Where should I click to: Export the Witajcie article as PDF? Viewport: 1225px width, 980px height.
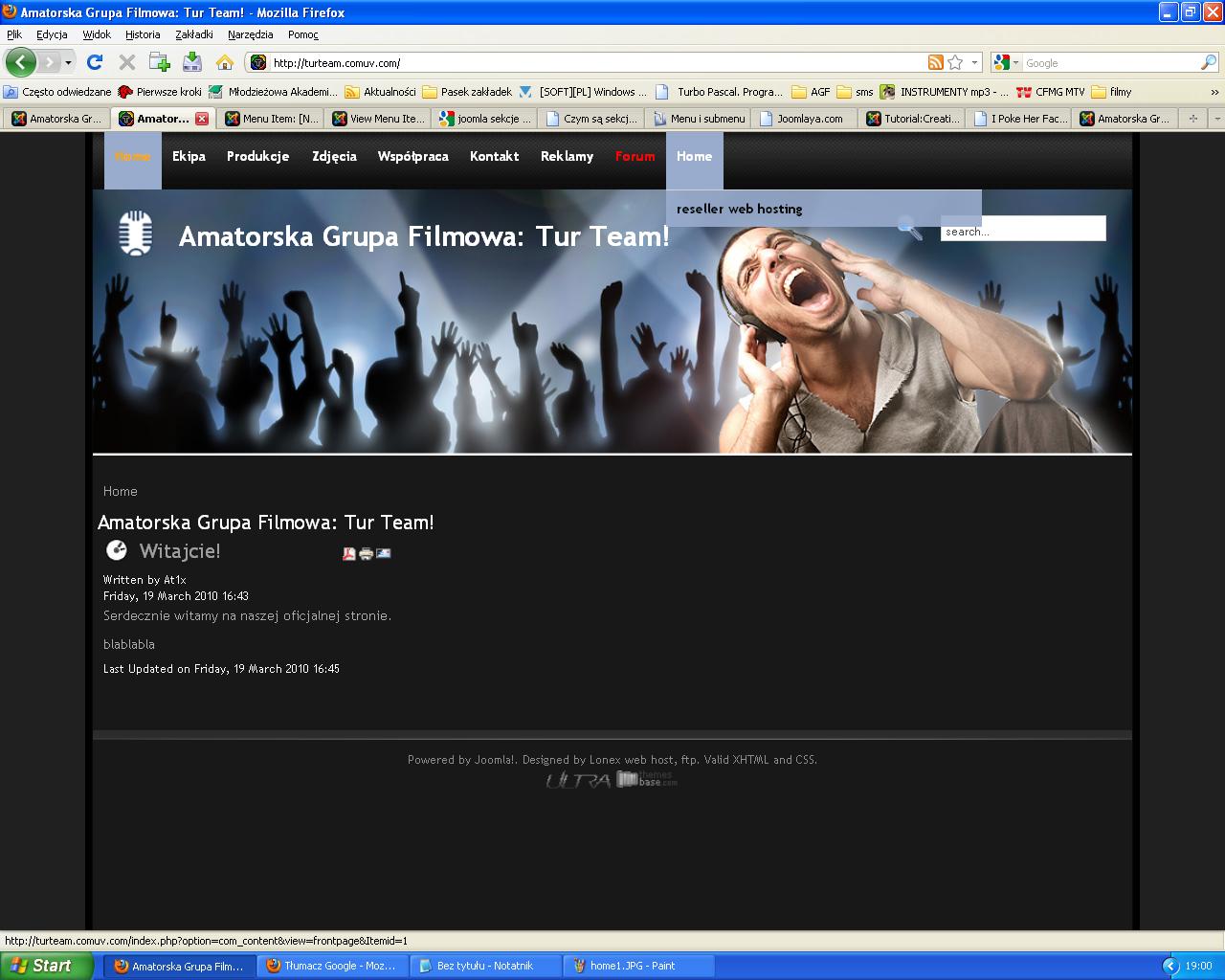click(x=349, y=553)
